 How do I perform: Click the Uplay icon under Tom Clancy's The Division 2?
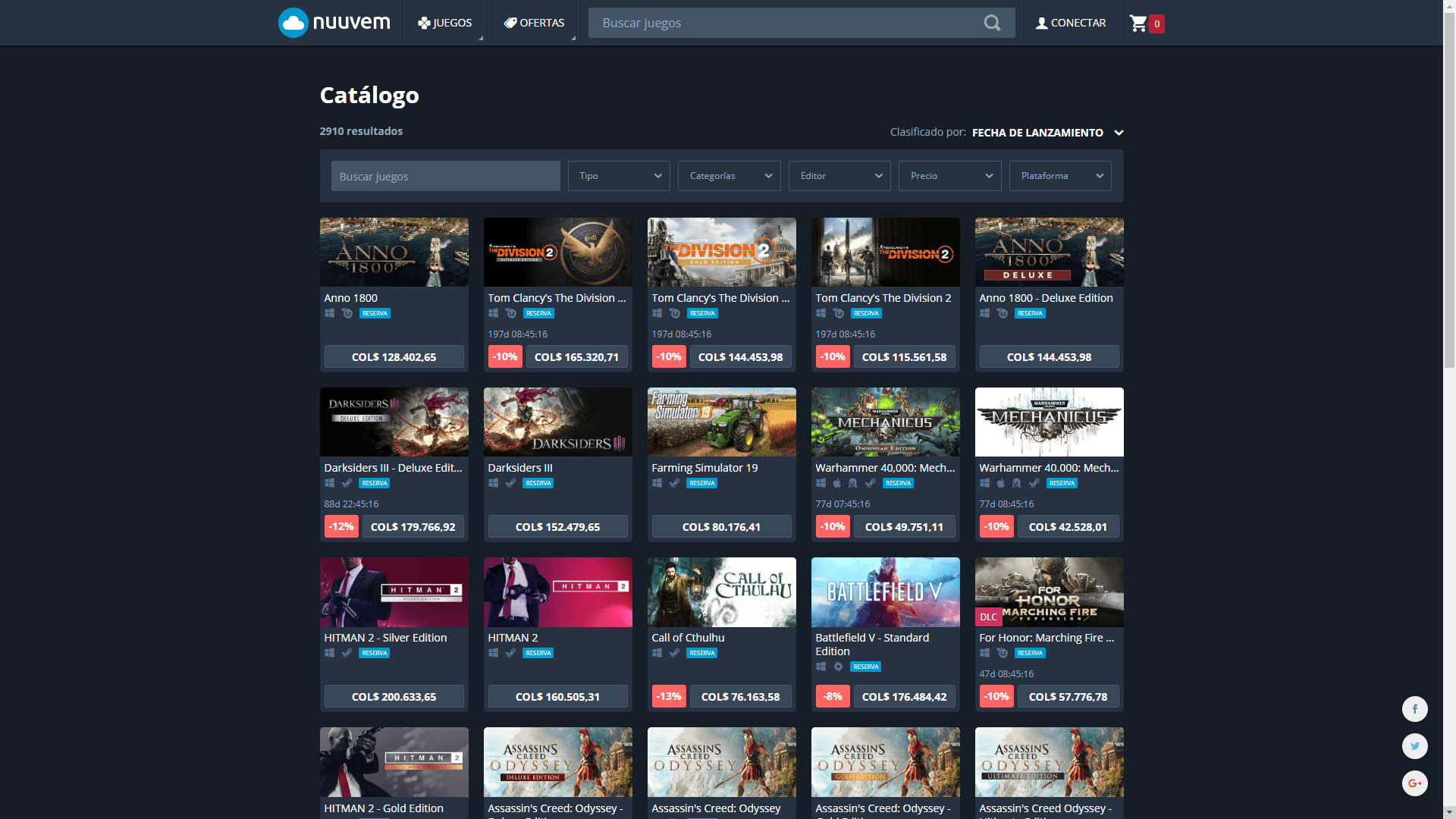(839, 313)
